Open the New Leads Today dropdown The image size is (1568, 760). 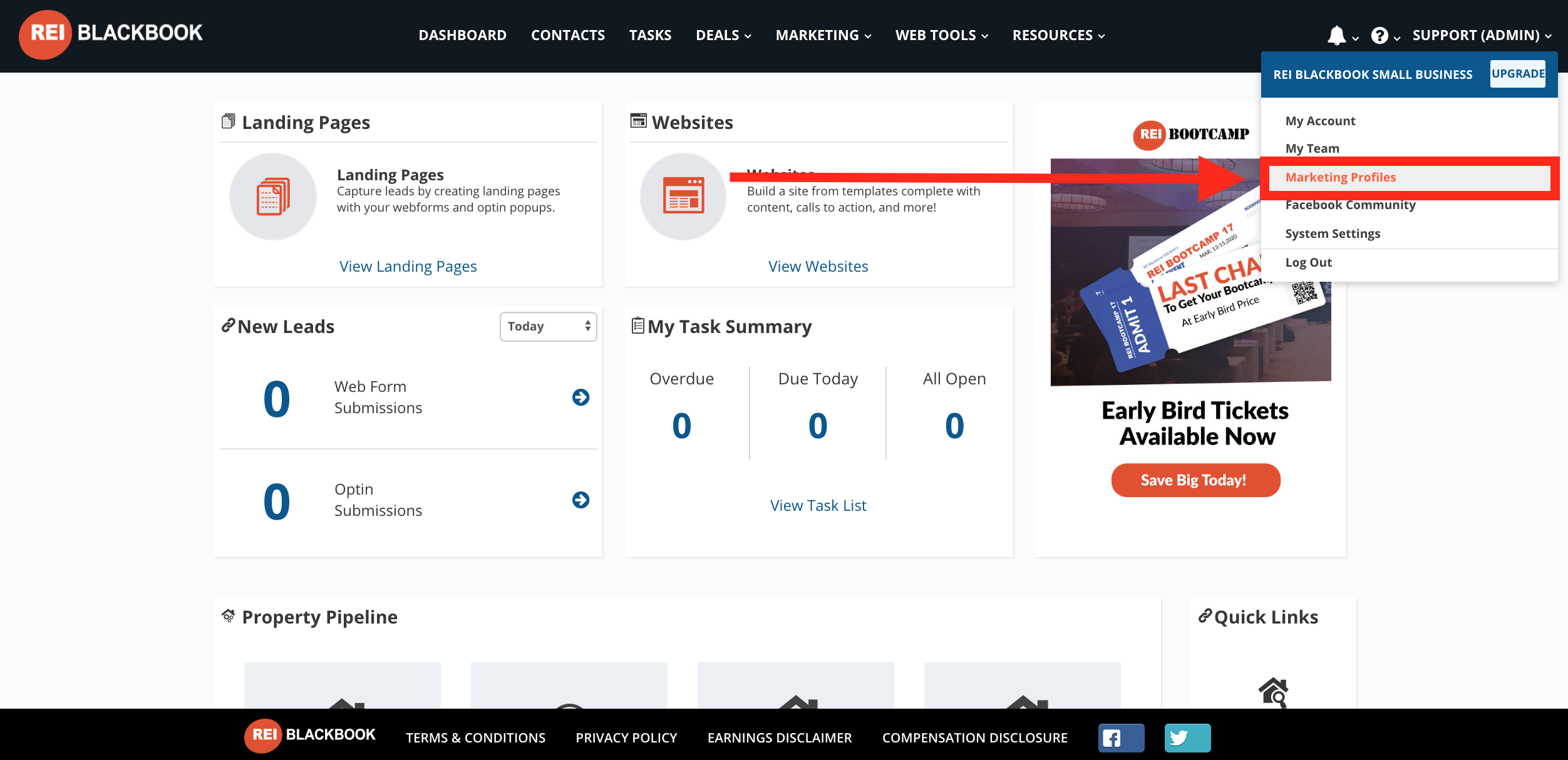[549, 327]
